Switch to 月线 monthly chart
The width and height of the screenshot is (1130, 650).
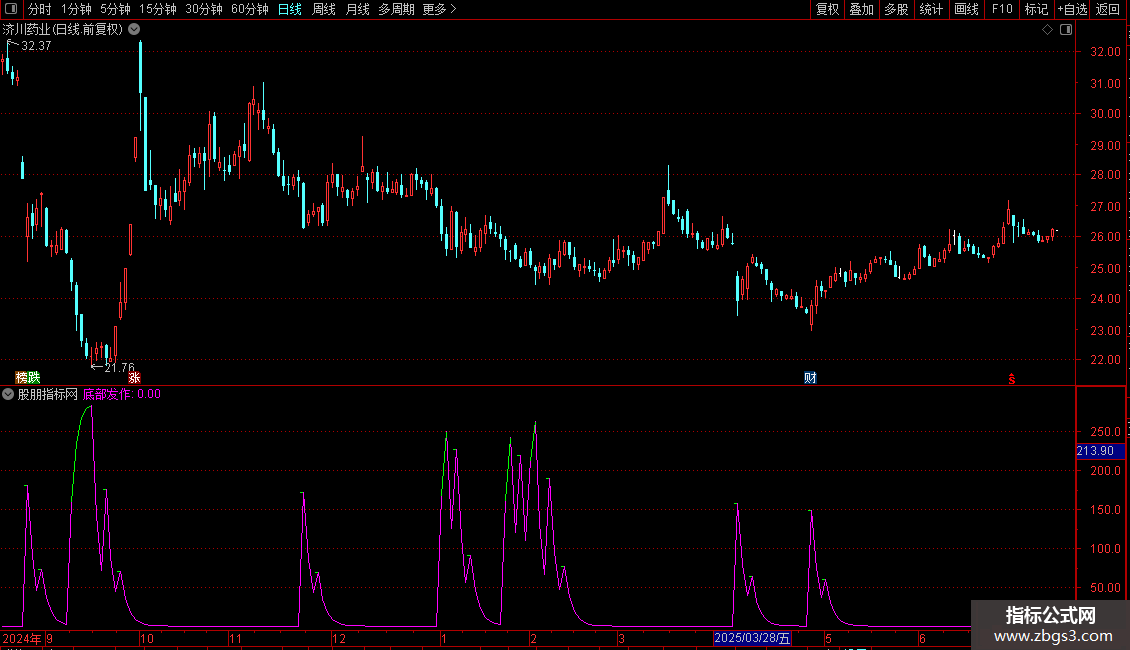[357, 9]
